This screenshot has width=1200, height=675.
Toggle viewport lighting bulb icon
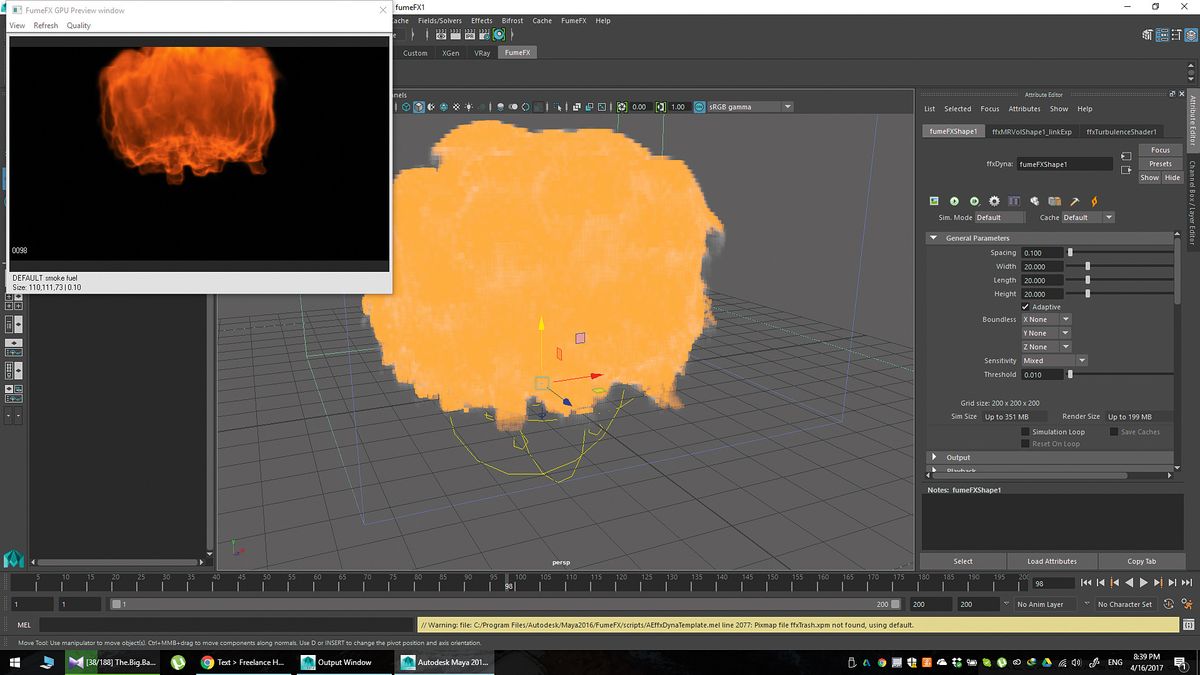coord(467,106)
